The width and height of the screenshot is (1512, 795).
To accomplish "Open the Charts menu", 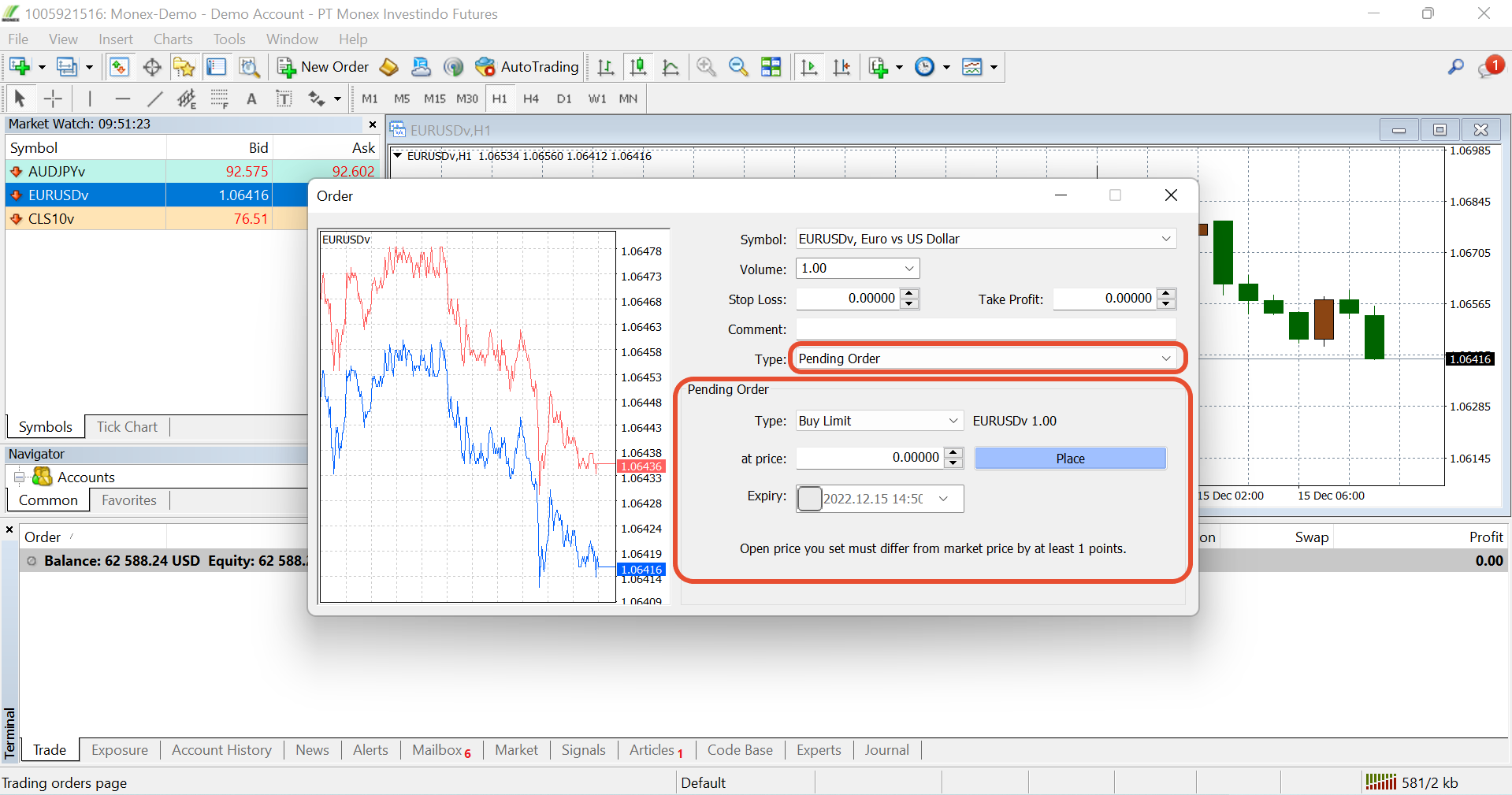I will (173, 39).
